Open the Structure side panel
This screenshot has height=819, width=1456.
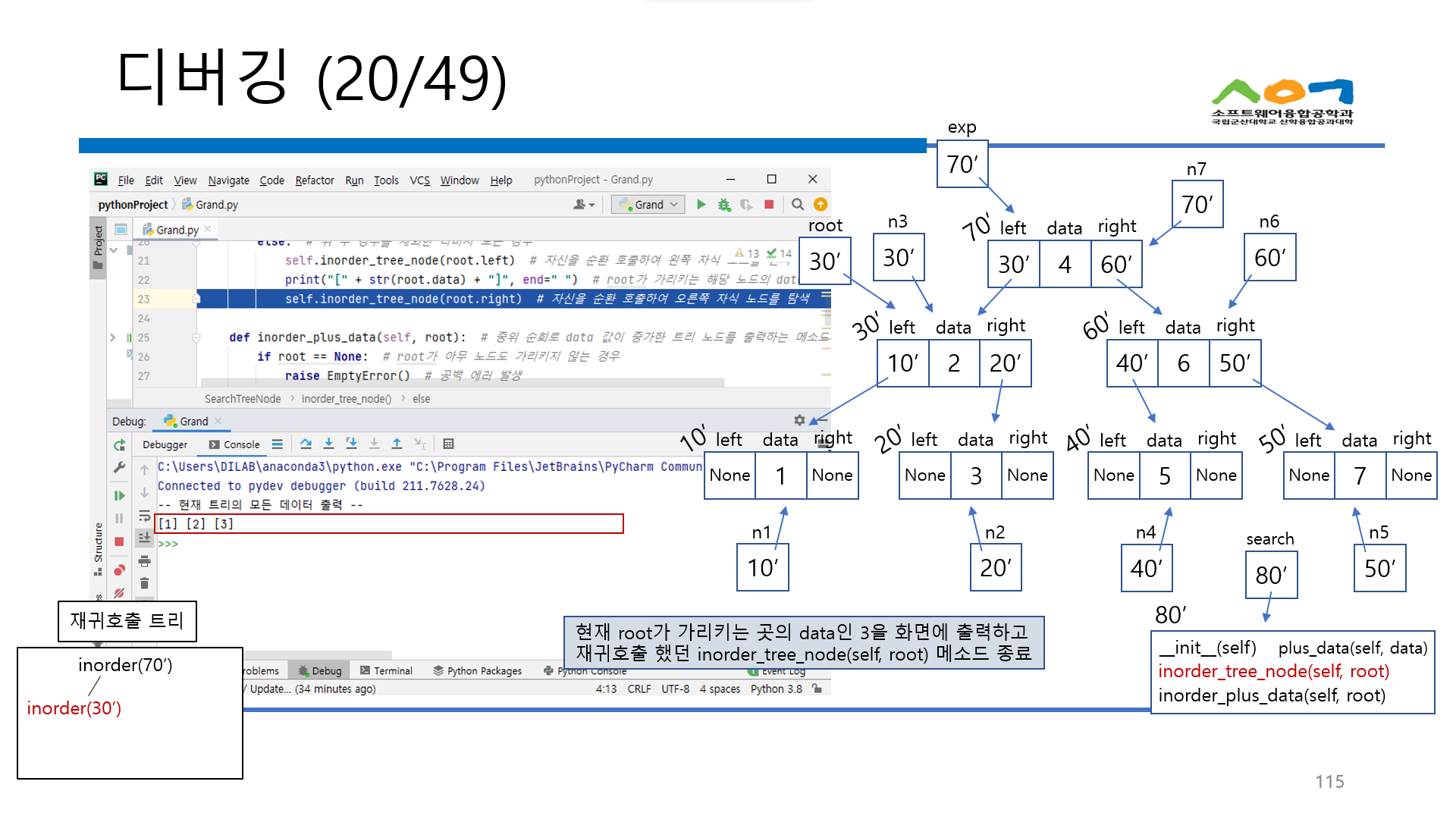pyautogui.click(x=98, y=549)
